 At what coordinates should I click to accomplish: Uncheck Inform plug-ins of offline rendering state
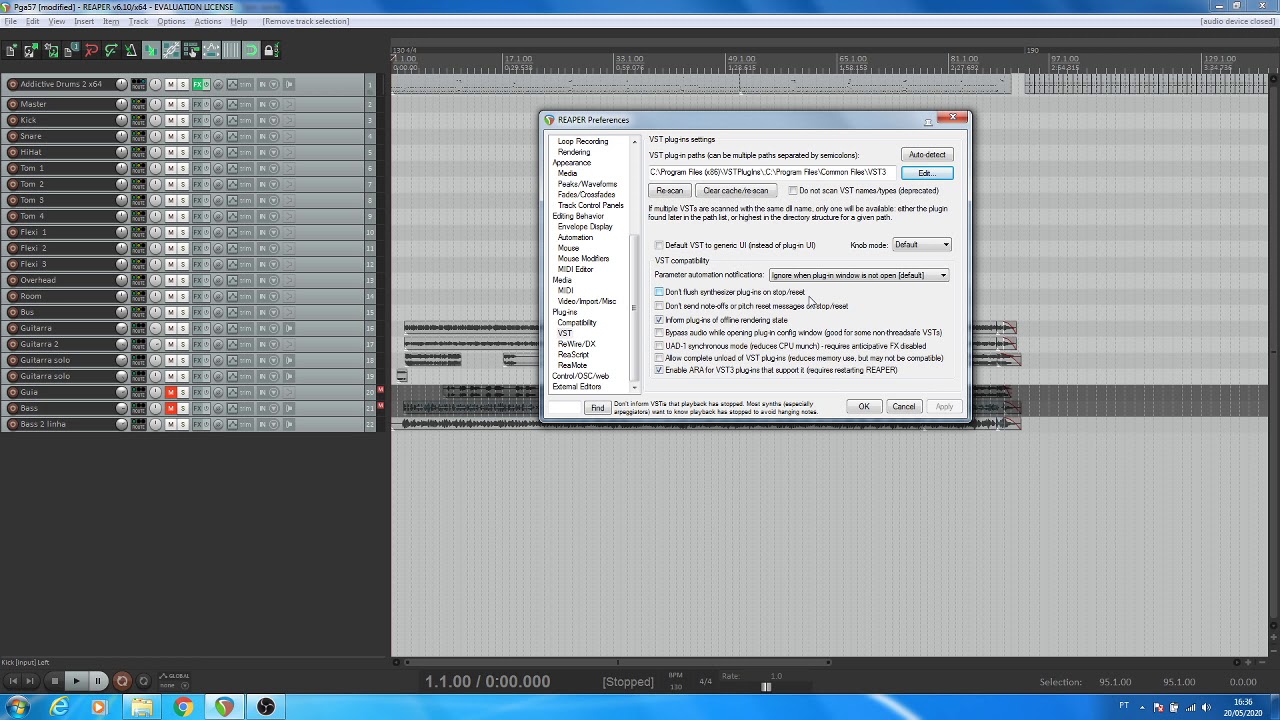659,320
